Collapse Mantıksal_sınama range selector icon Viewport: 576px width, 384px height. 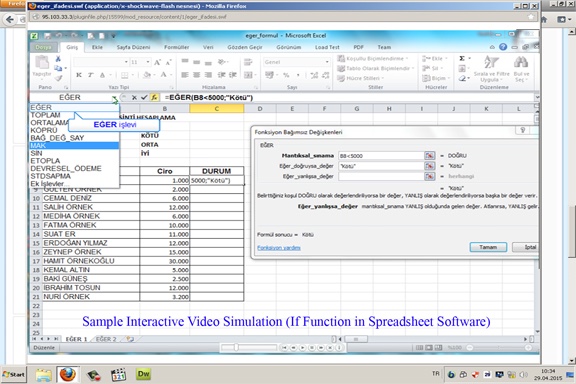pos(429,155)
